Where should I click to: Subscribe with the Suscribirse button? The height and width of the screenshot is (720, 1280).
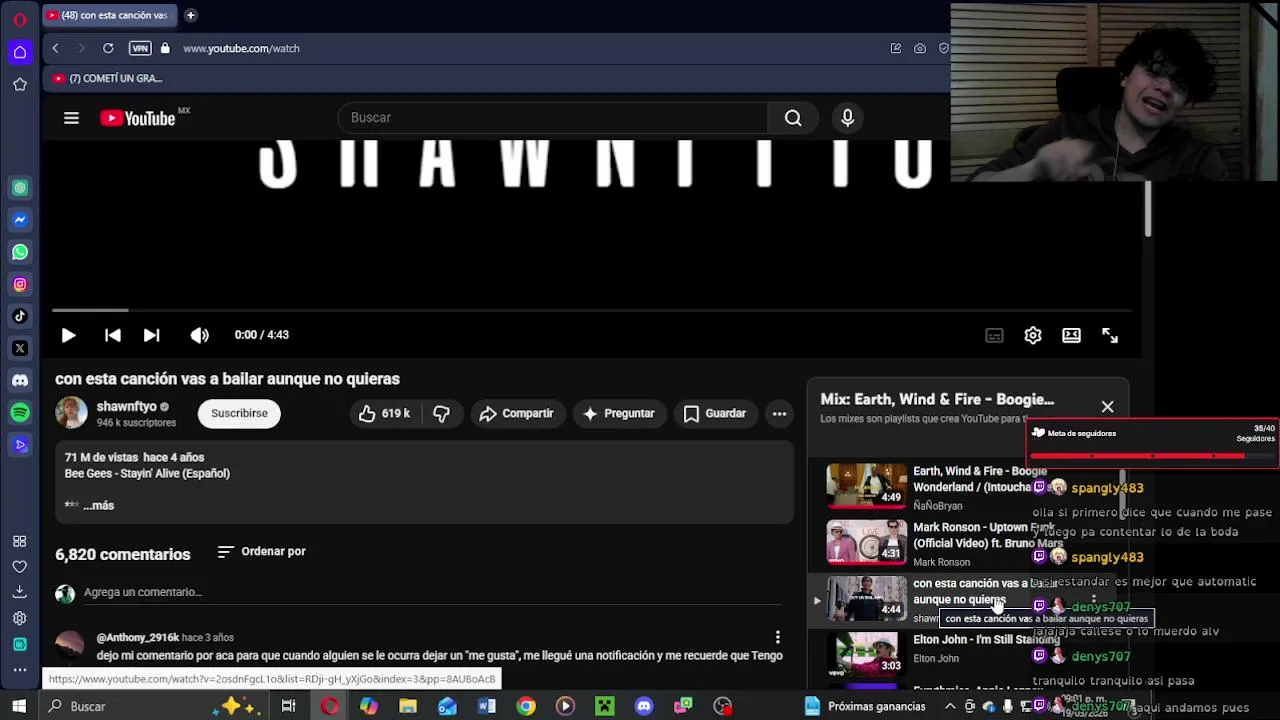(x=239, y=413)
